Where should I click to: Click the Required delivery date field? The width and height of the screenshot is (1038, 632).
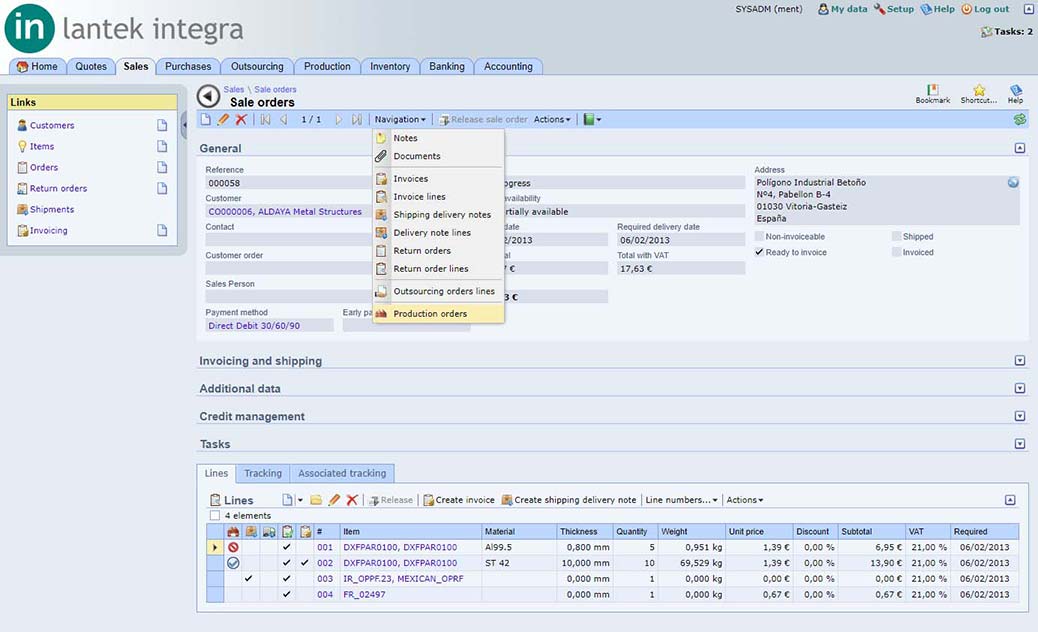pos(681,240)
